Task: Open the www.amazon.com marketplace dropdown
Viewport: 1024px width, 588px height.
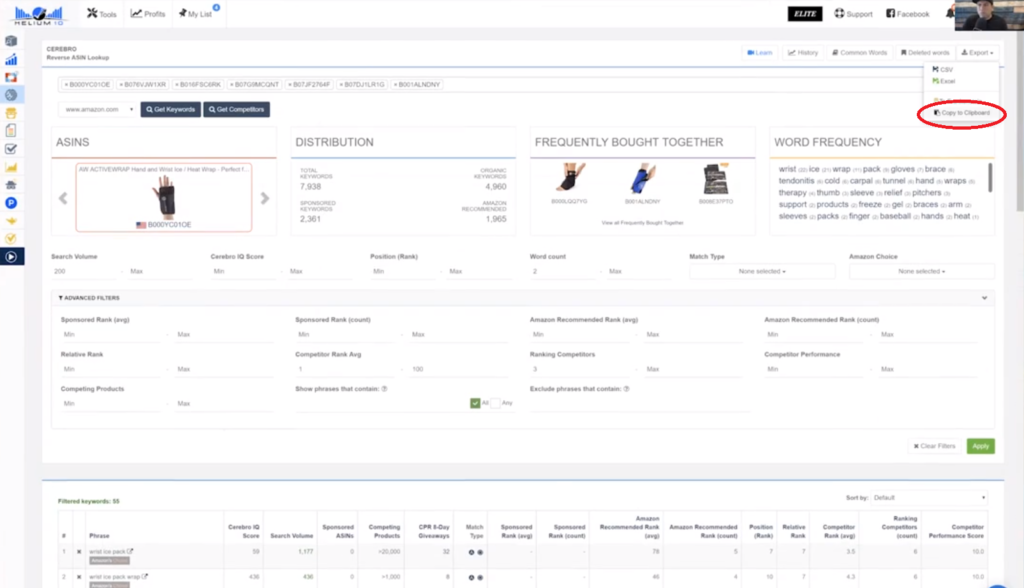Action: pyautogui.click(x=98, y=109)
